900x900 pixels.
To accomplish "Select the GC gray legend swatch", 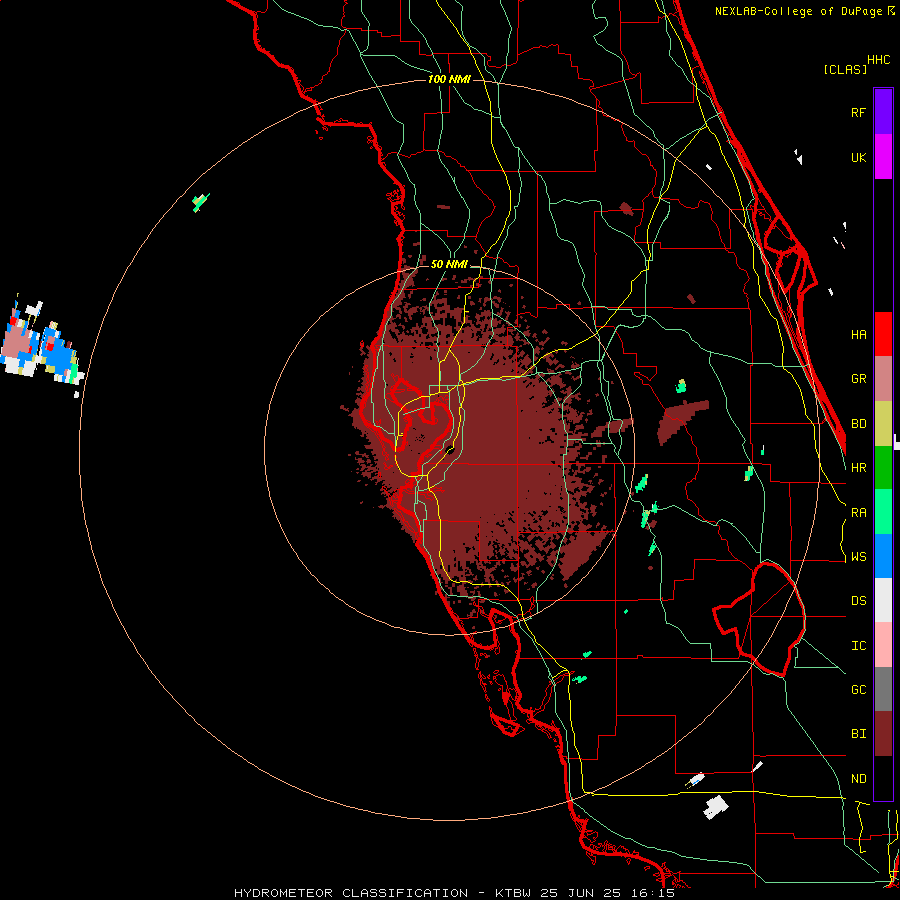I will (x=883, y=689).
